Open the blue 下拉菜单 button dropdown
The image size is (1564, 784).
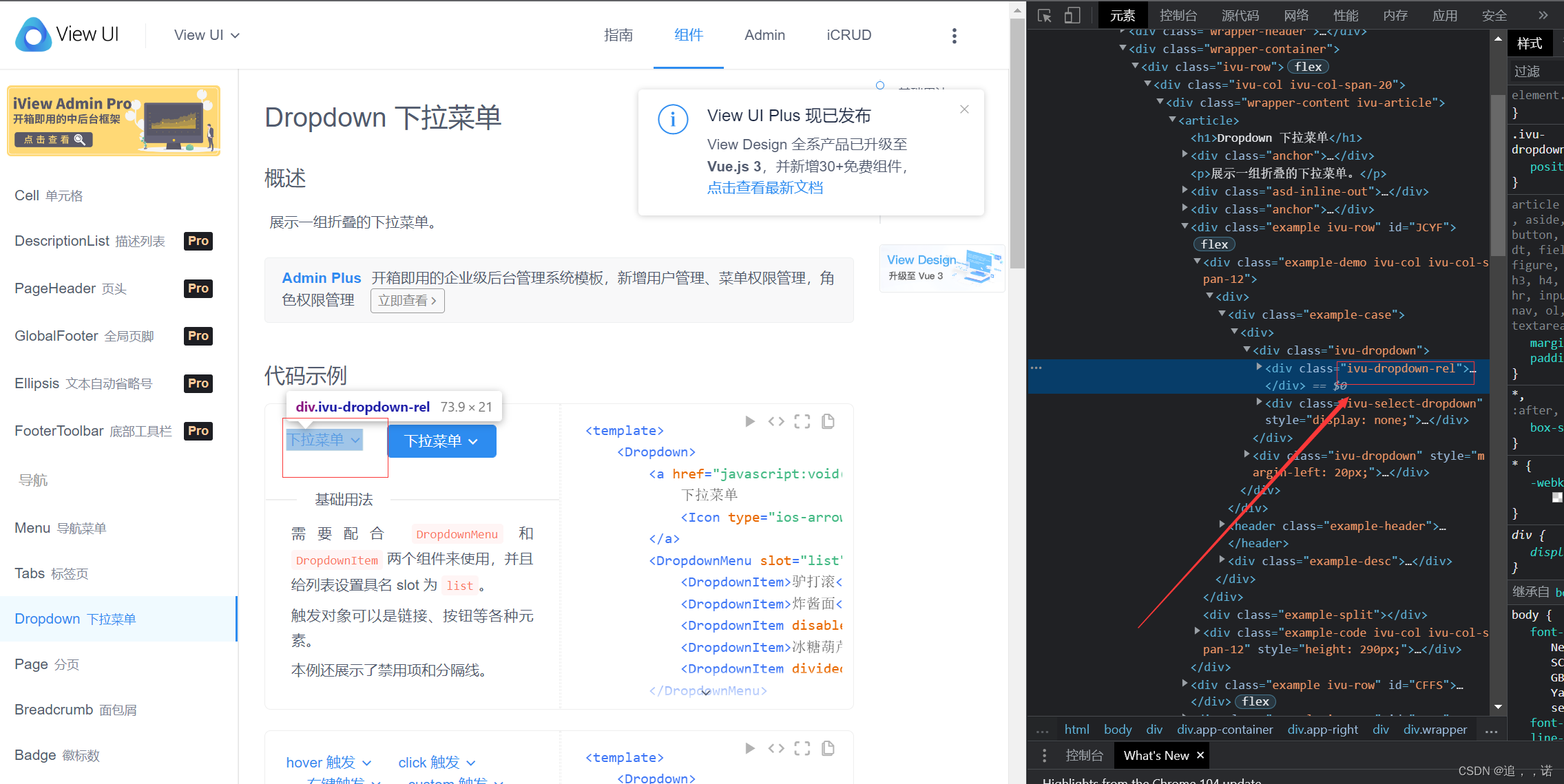441,441
